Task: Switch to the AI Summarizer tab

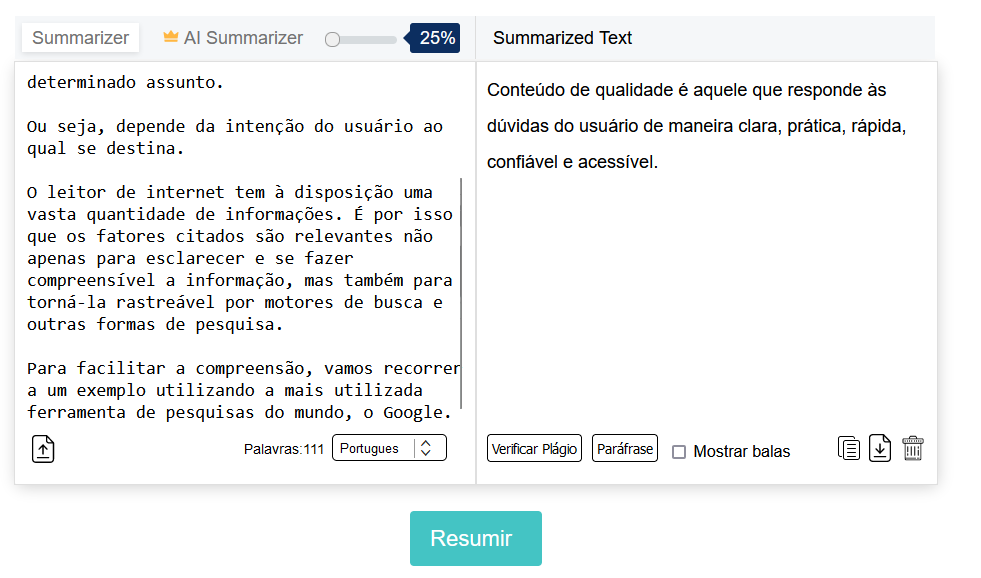Action: pos(243,38)
